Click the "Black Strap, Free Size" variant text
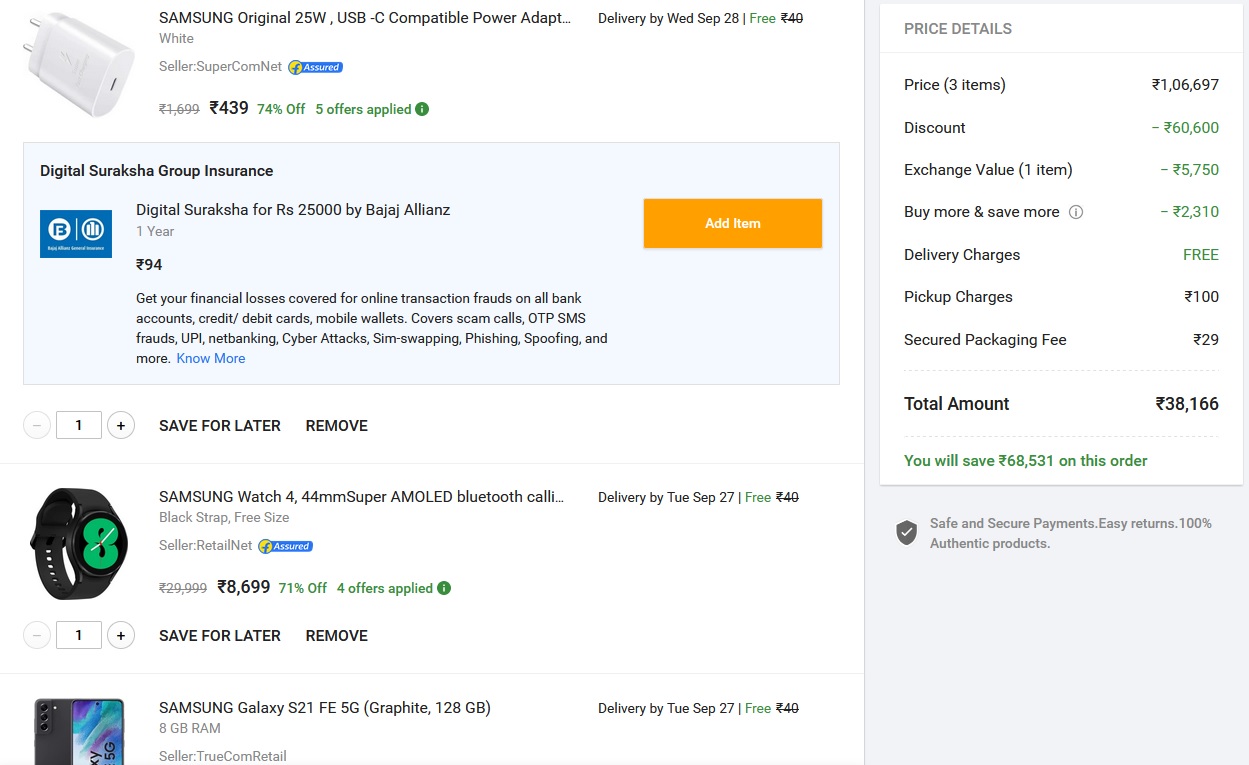1249x765 pixels. tap(224, 518)
